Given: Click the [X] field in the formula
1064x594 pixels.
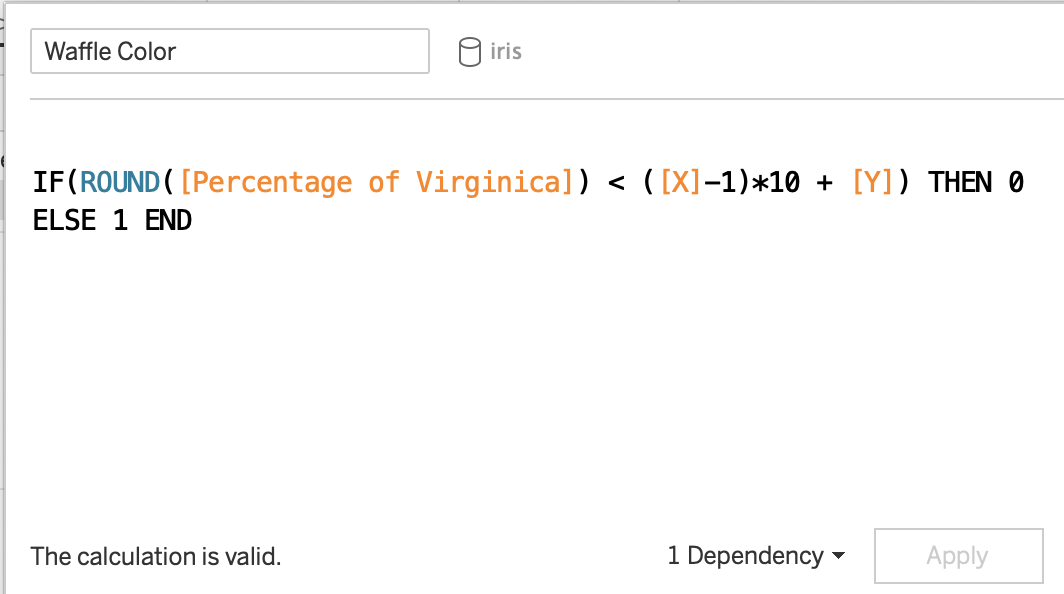Looking at the screenshot, I should pos(680,182).
